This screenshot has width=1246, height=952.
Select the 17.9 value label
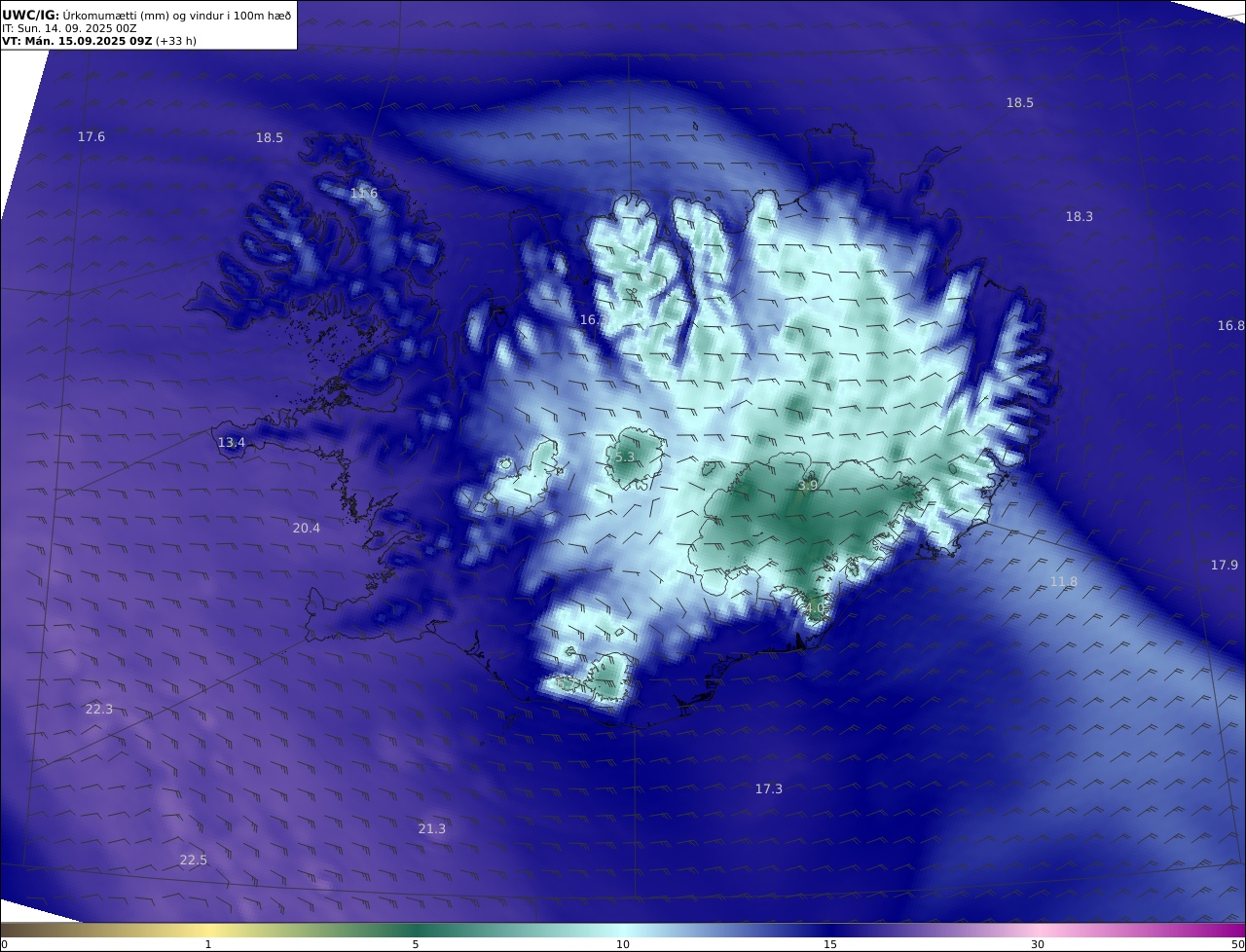[1225, 566]
